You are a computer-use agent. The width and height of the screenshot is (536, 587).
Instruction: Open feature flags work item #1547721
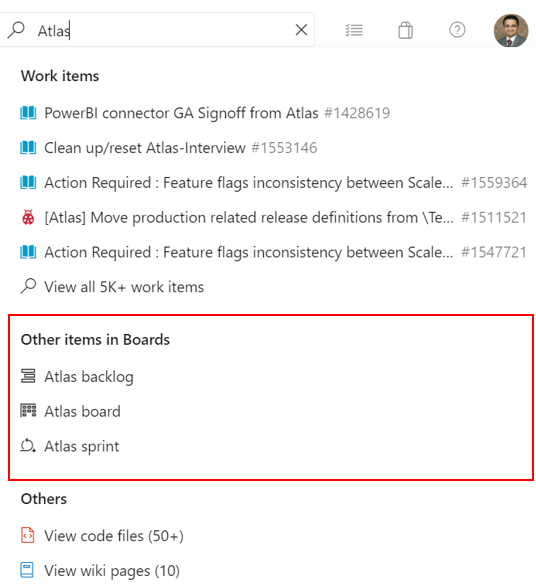273,252
